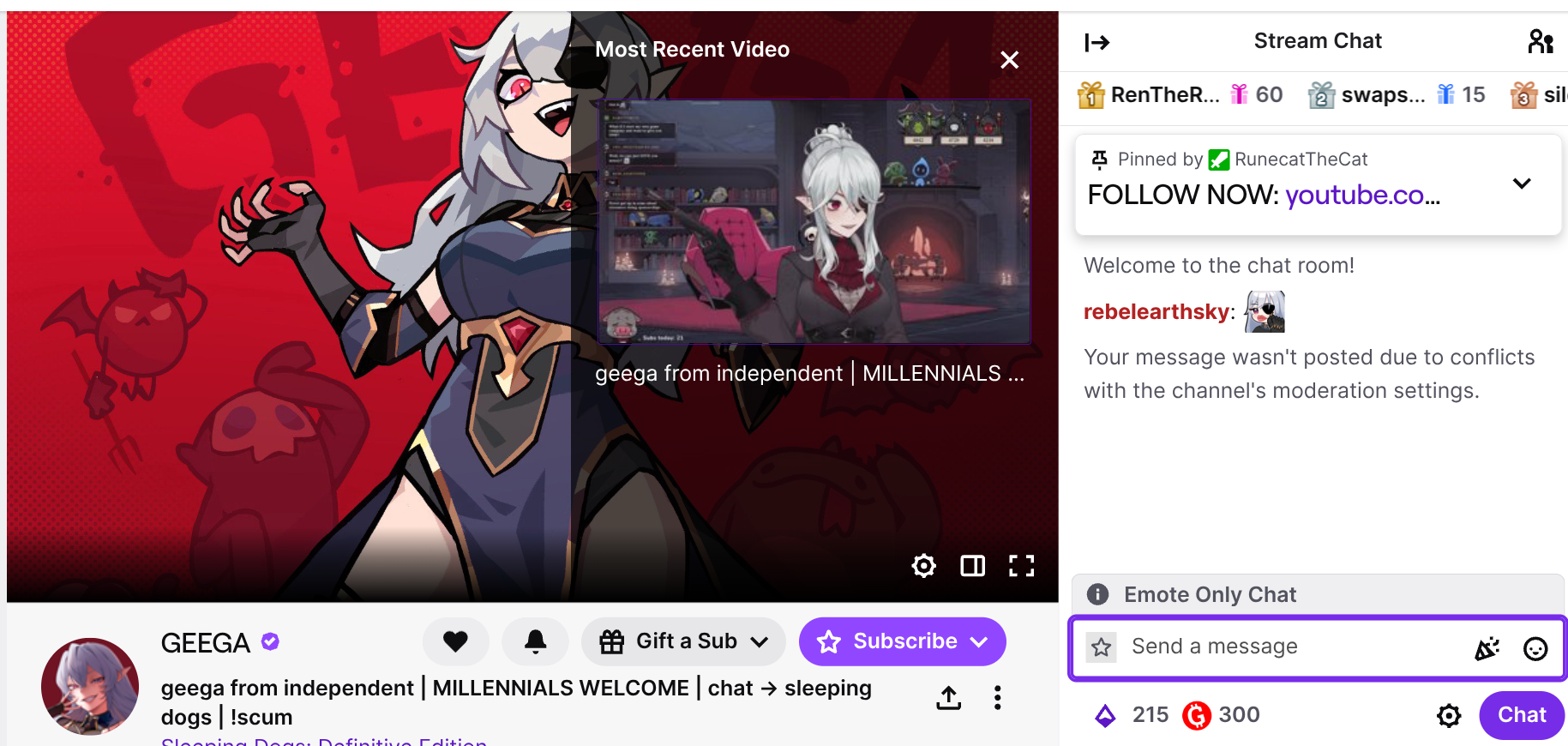
Task: Click the youtube.co link in pinned message
Action: (x=1362, y=196)
